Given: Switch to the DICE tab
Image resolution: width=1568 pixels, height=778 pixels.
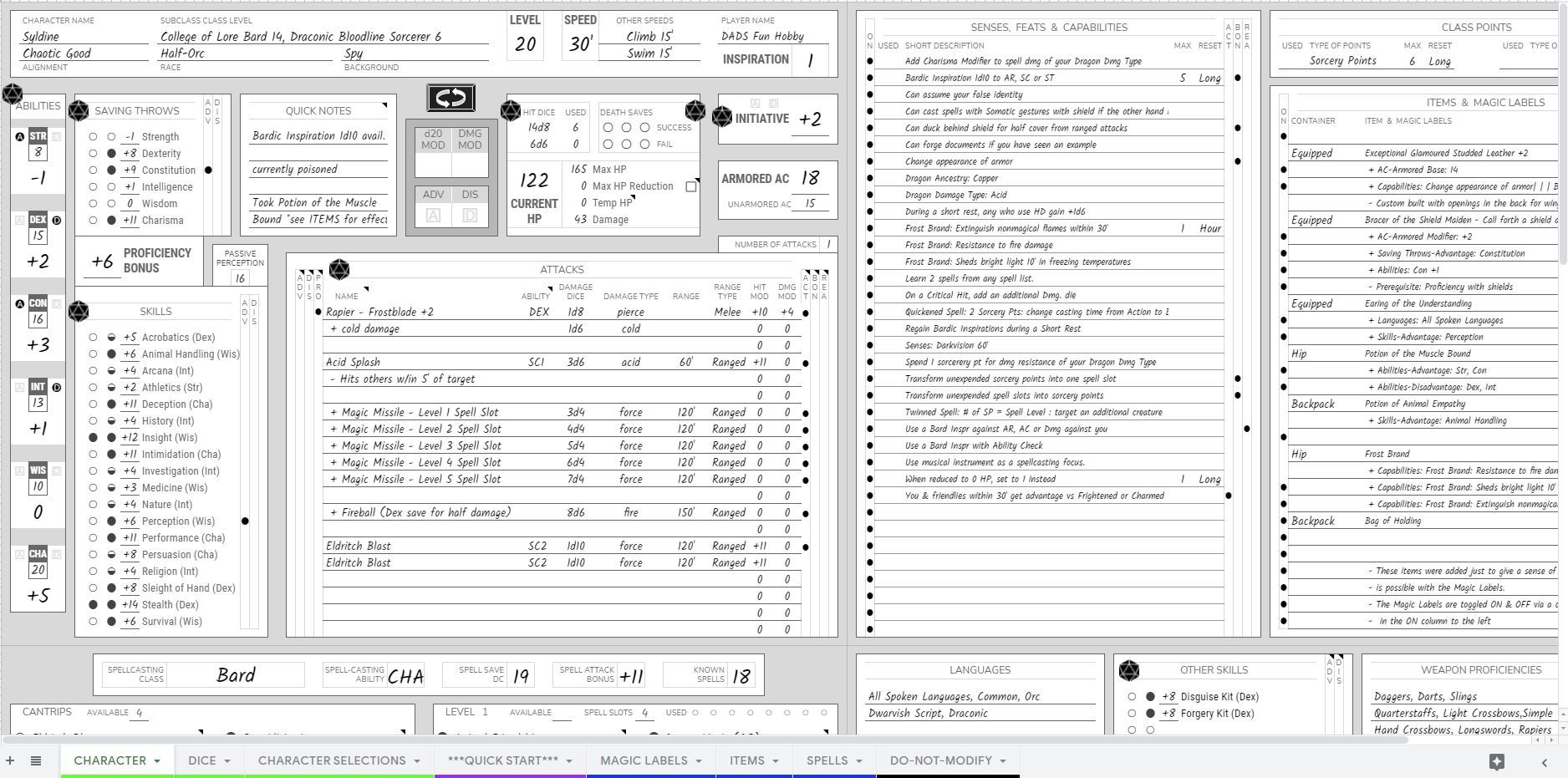Looking at the screenshot, I should [x=201, y=760].
